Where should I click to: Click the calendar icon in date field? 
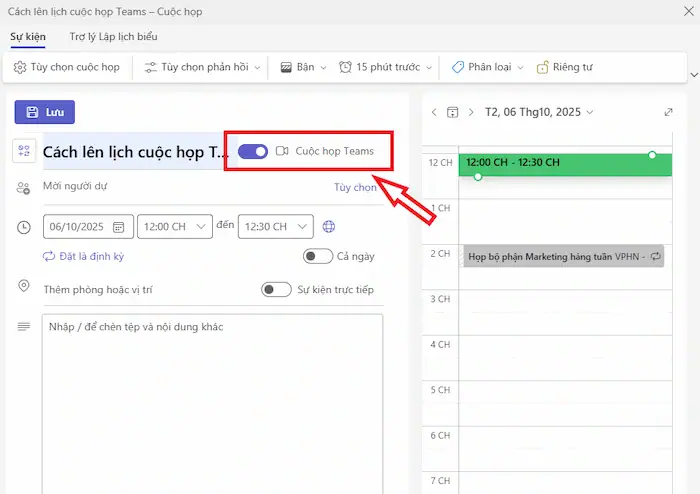click(x=119, y=227)
